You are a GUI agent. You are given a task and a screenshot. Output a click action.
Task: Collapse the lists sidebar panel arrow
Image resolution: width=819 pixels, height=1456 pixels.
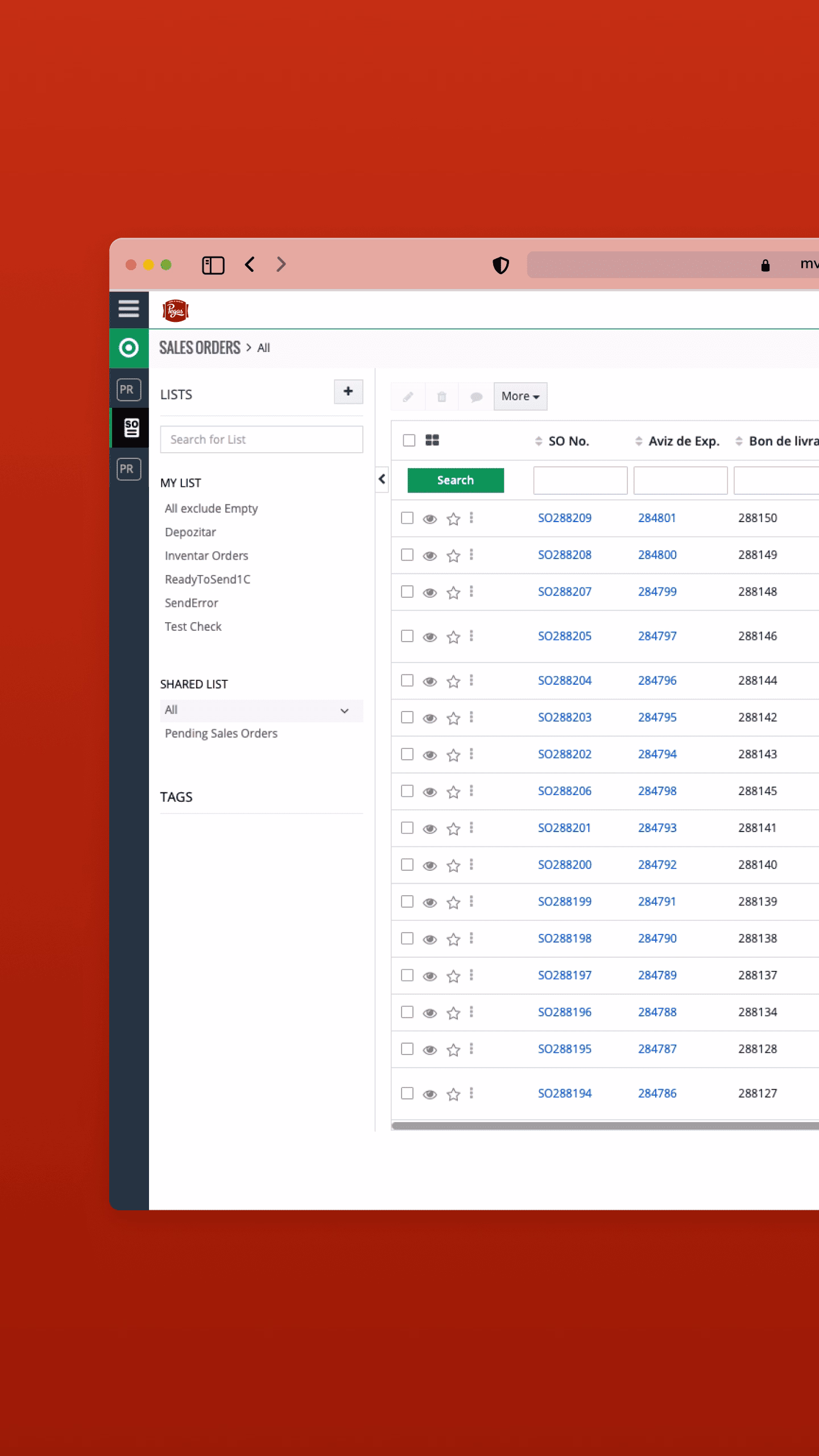[x=382, y=479]
